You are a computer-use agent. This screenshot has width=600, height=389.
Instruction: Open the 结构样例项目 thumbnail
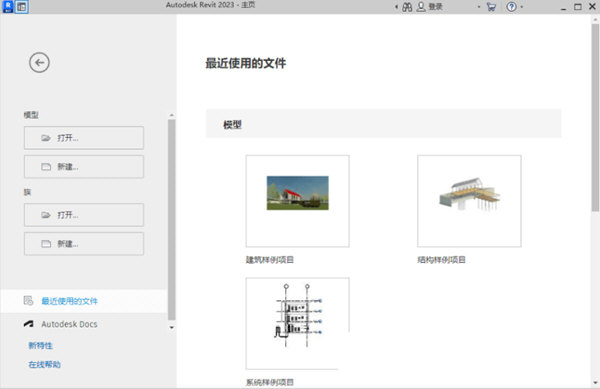pyautogui.click(x=469, y=201)
